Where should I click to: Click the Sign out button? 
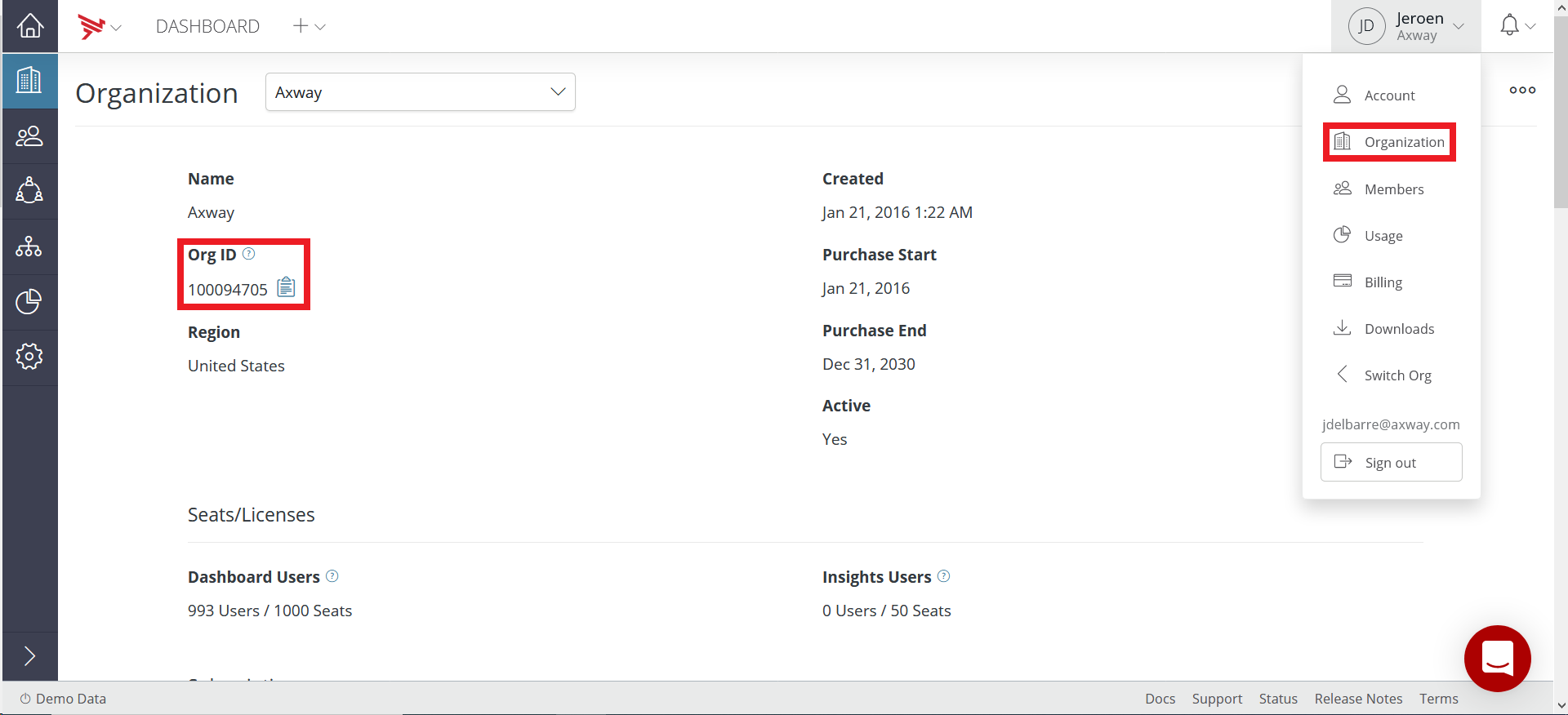(1392, 462)
